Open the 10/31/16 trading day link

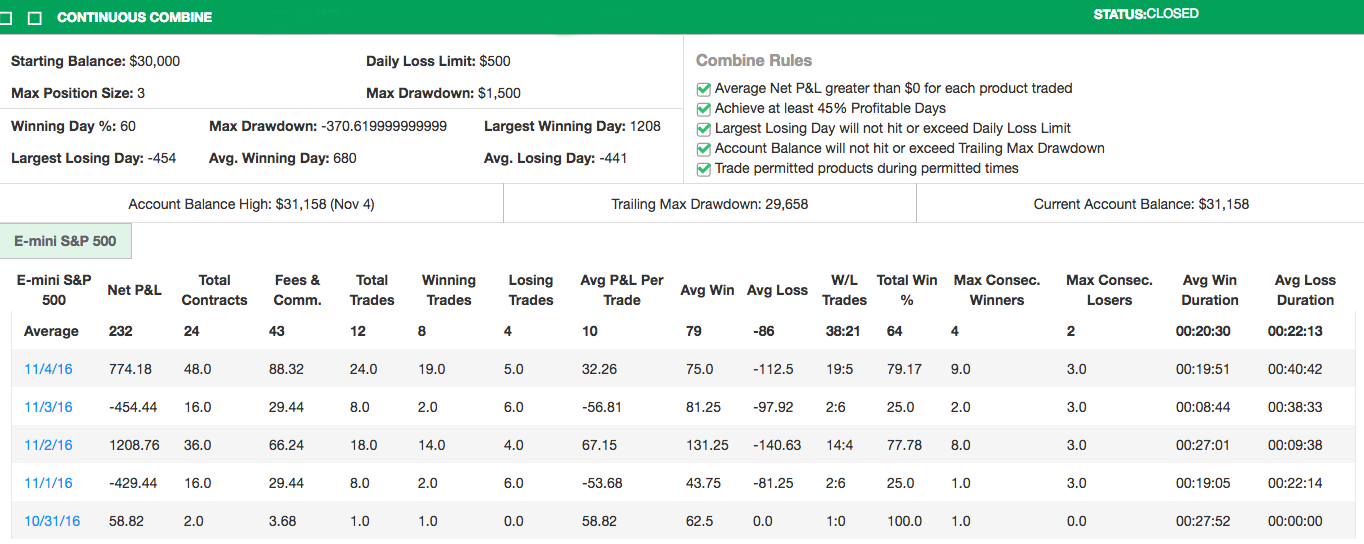(x=52, y=521)
